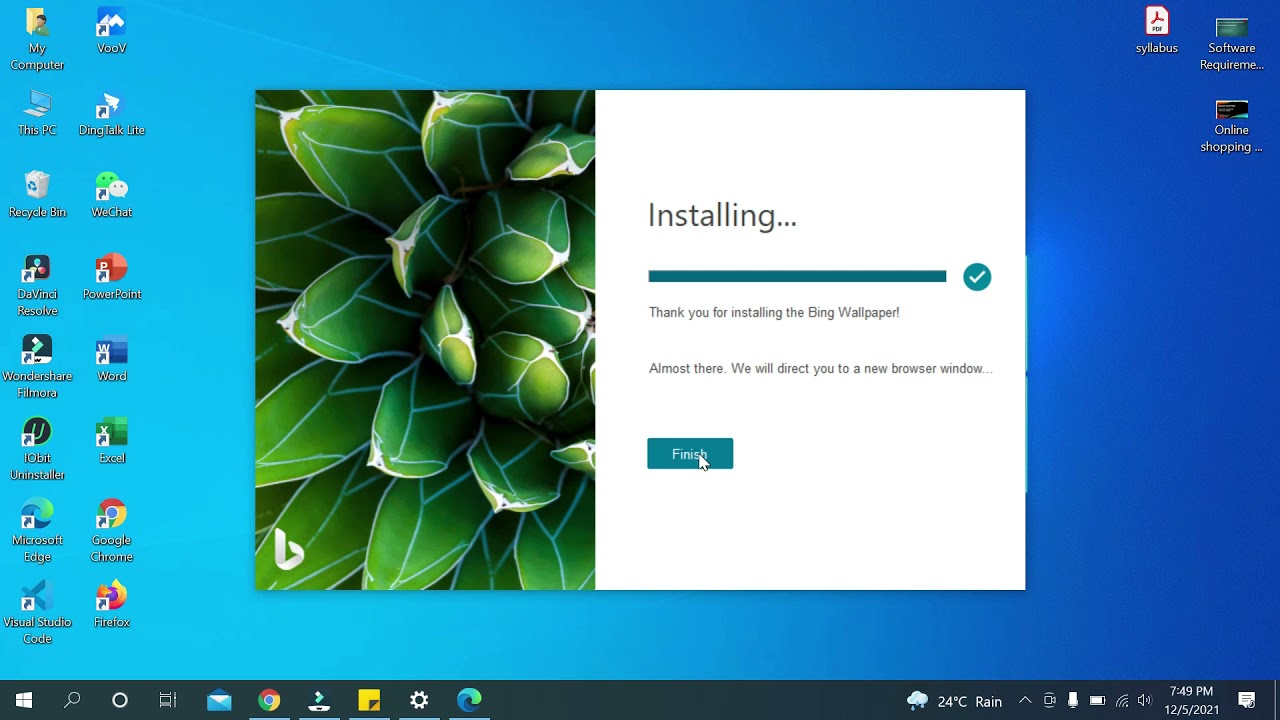Screen dimensions: 1280x720
Task: Select IObit Uninstaller desktop icon
Action: tap(37, 449)
